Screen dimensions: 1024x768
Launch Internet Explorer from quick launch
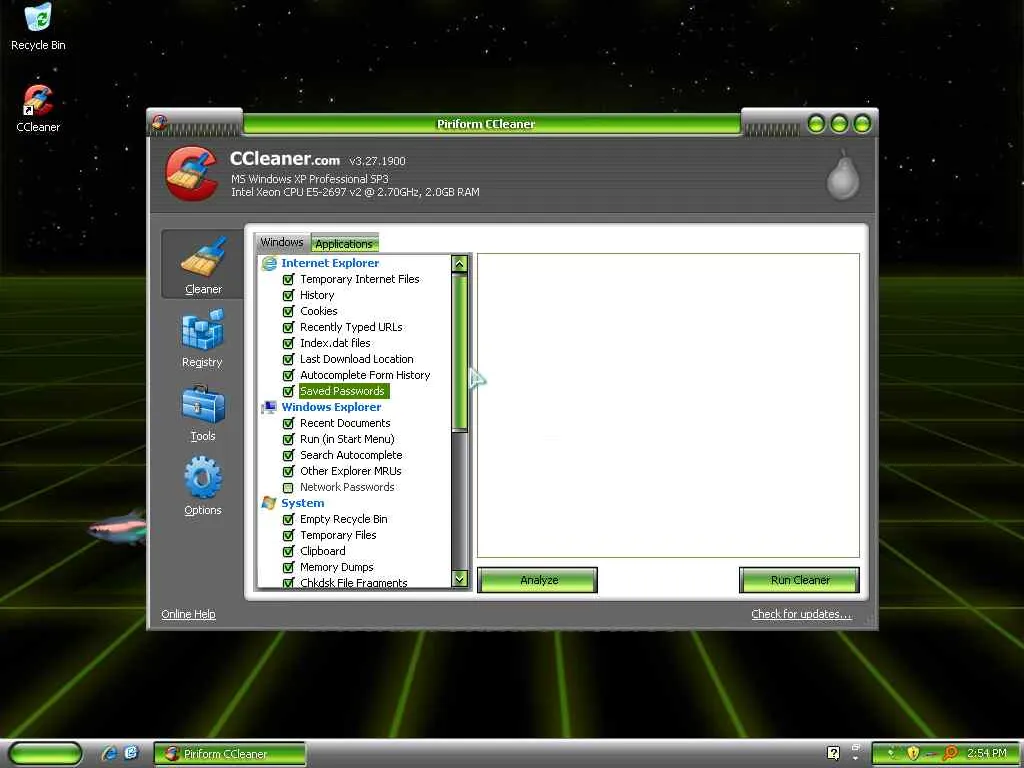(109, 753)
